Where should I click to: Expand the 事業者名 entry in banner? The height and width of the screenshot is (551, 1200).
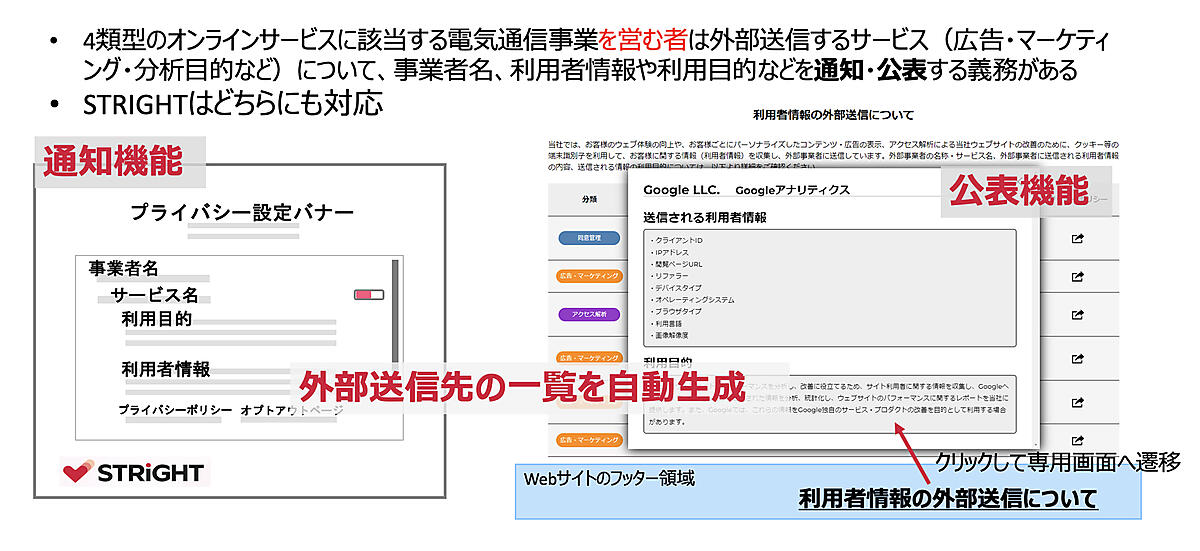(x=123, y=268)
